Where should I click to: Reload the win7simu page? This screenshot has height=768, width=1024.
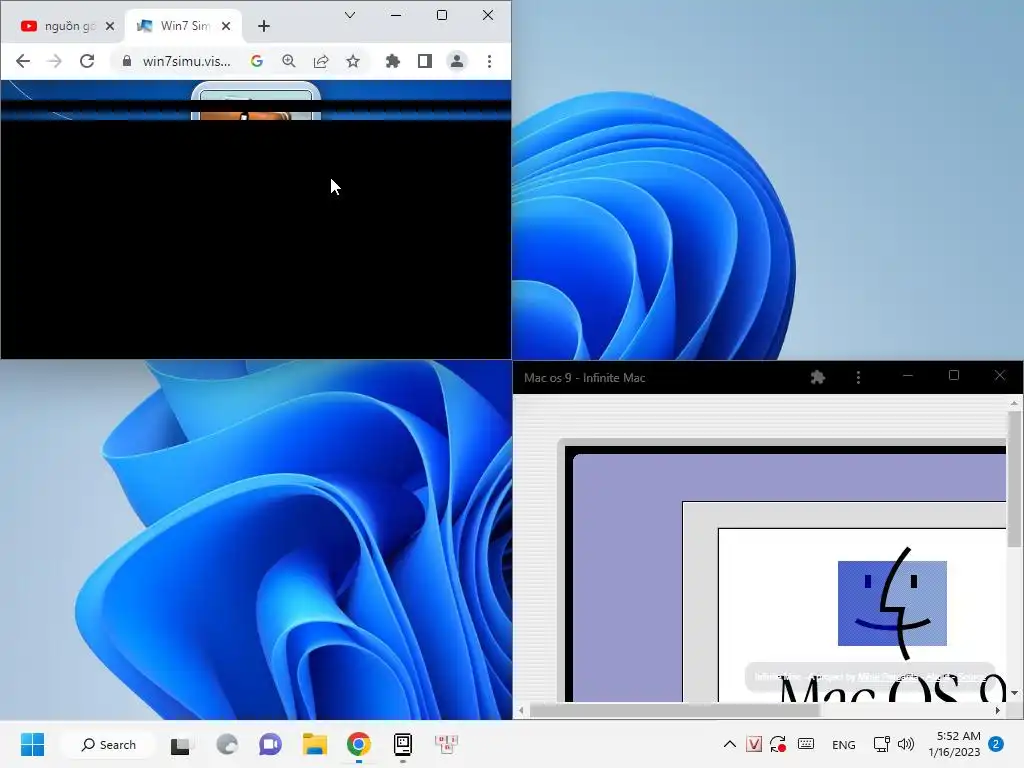point(87,61)
